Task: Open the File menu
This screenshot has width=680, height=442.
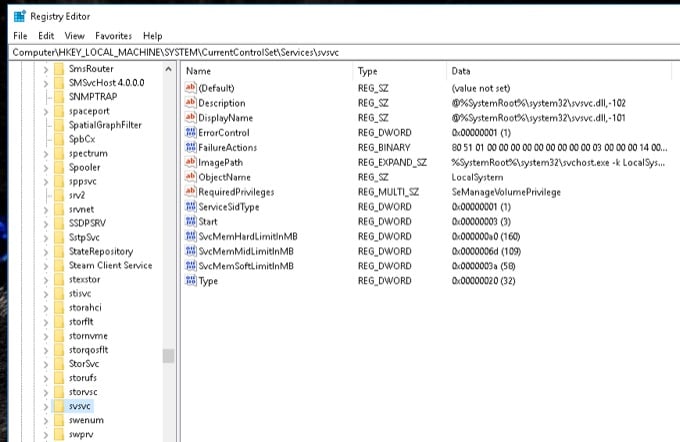Action: click(20, 36)
